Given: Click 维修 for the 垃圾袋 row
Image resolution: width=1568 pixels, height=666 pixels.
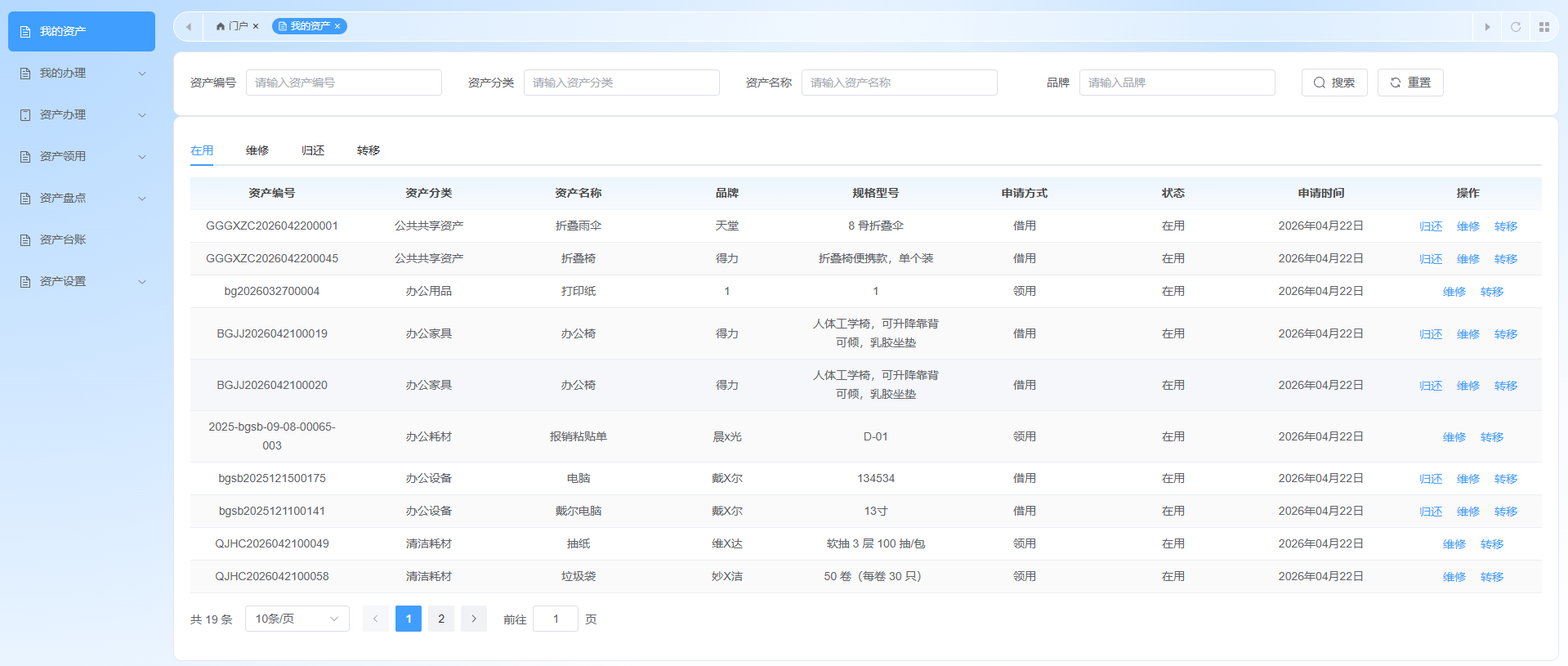Looking at the screenshot, I should click(1454, 577).
